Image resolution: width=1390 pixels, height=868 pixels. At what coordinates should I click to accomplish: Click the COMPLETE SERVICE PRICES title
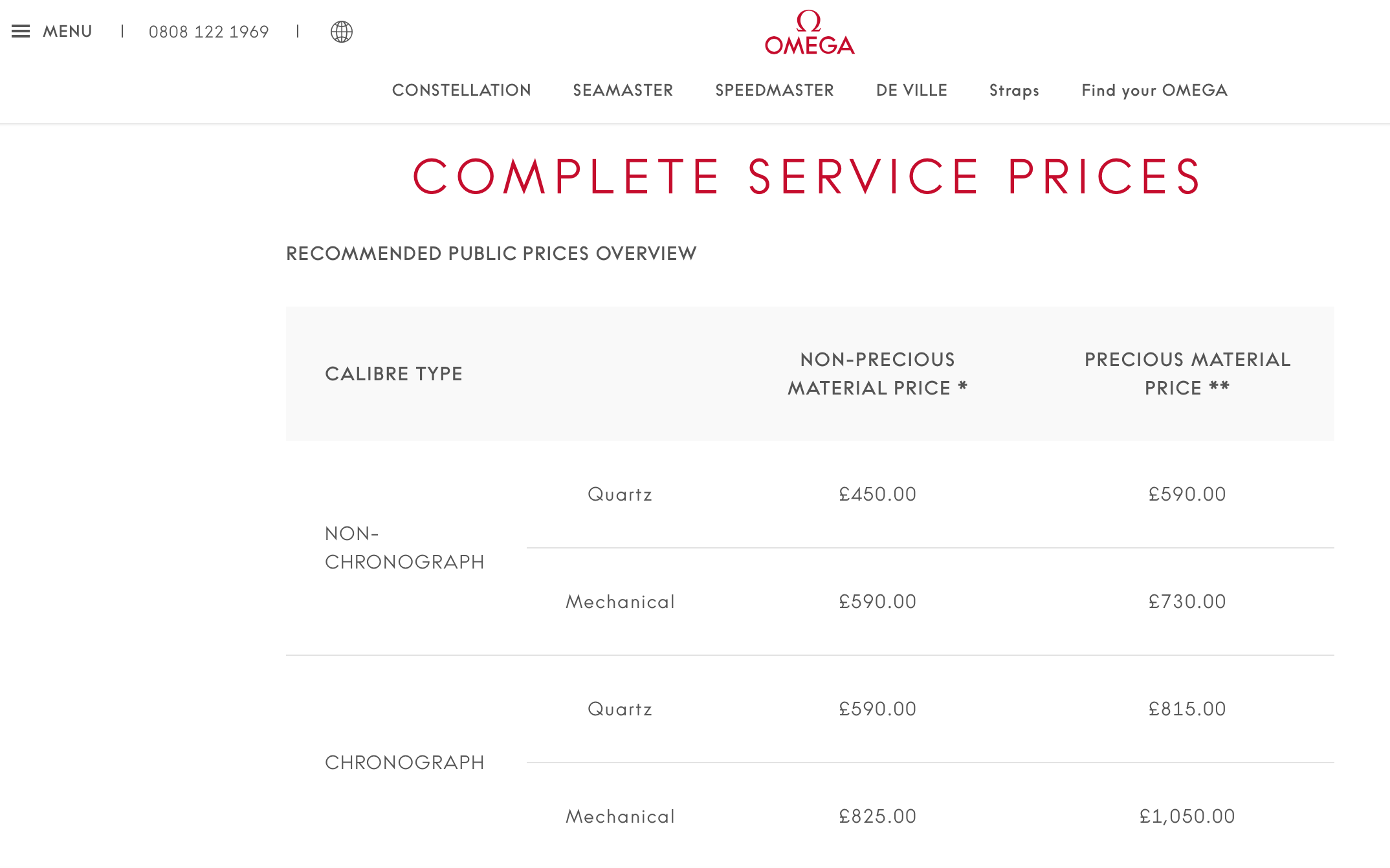pos(807,177)
